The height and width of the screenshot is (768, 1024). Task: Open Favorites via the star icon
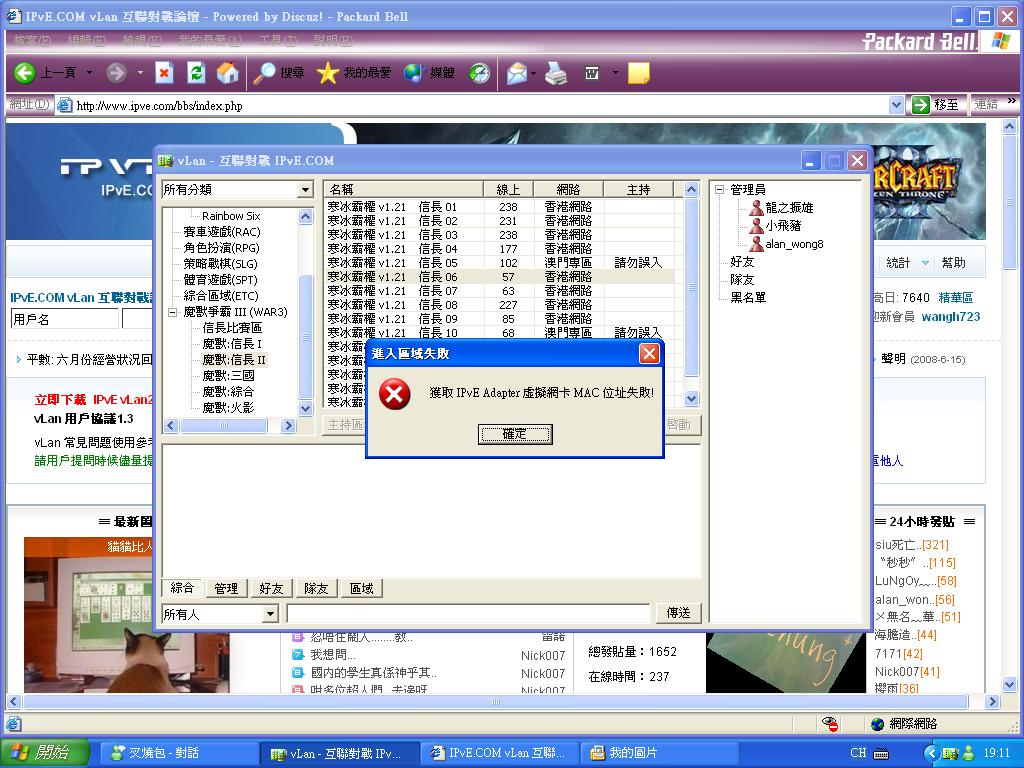click(328, 73)
